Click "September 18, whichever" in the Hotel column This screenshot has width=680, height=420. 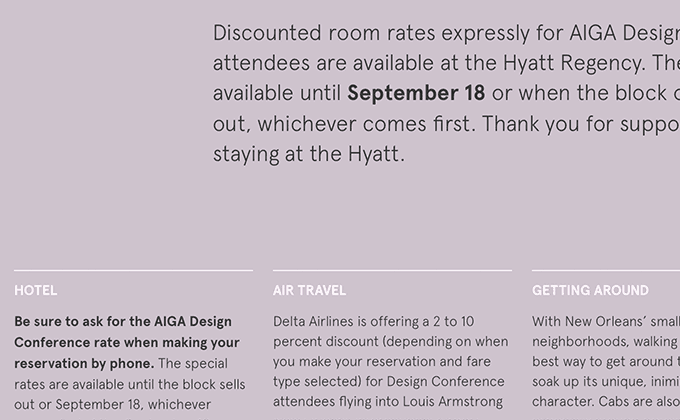[133, 404]
